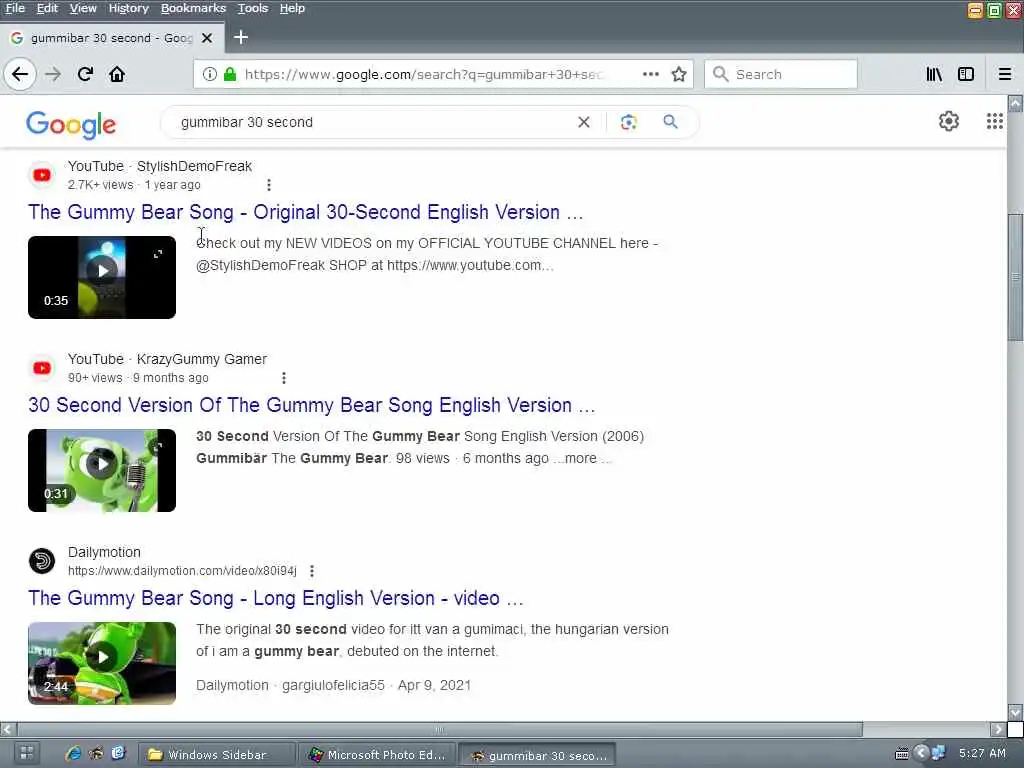Open the Tools menu
This screenshot has height=768, width=1024.
pos(252,8)
